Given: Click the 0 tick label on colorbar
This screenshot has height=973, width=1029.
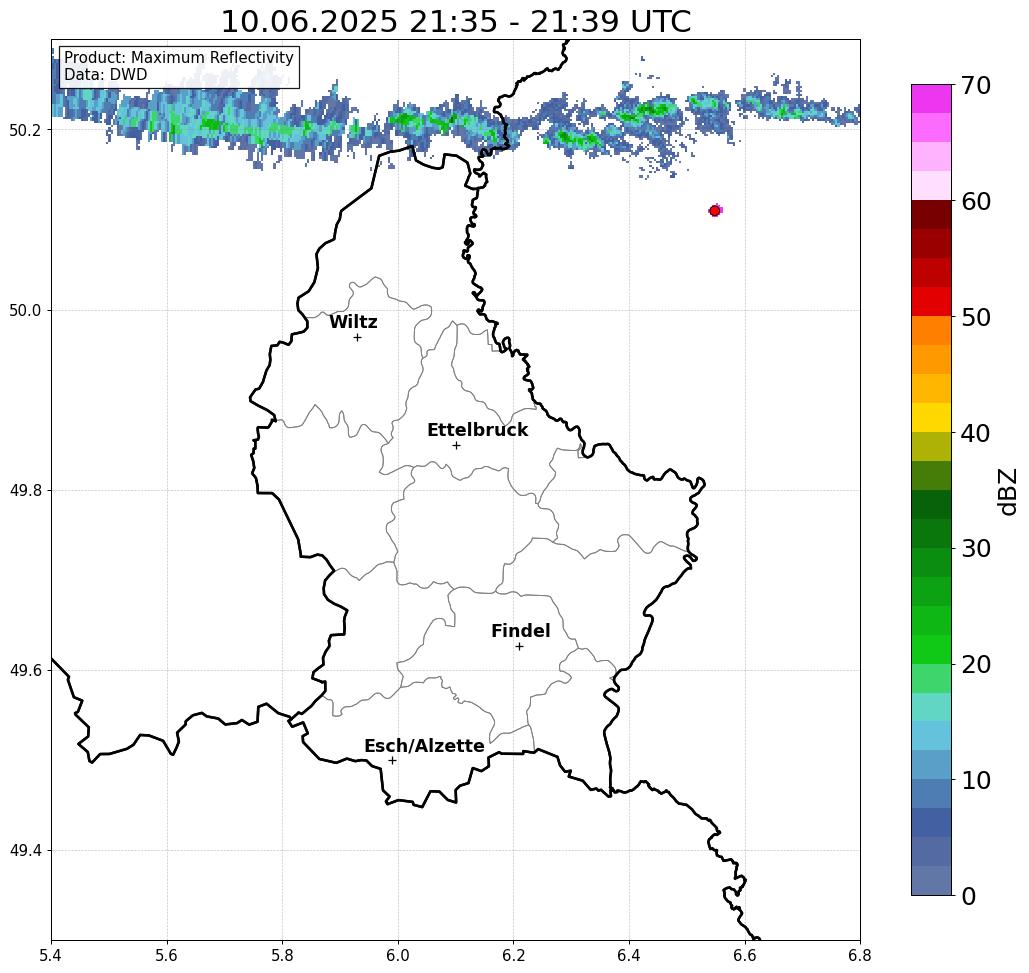Looking at the screenshot, I should [969, 896].
